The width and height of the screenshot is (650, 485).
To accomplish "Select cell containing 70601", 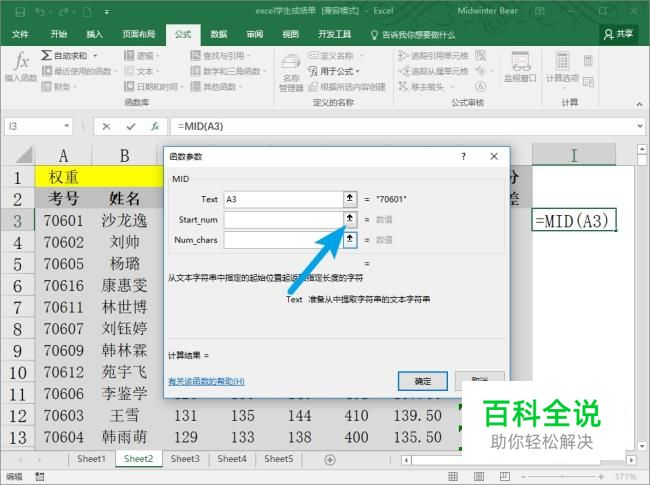I will click(63, 221).
